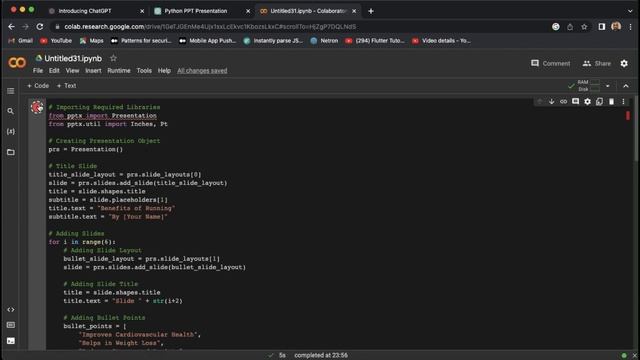Open the tab search dropdown arrow

click(630, 11)
